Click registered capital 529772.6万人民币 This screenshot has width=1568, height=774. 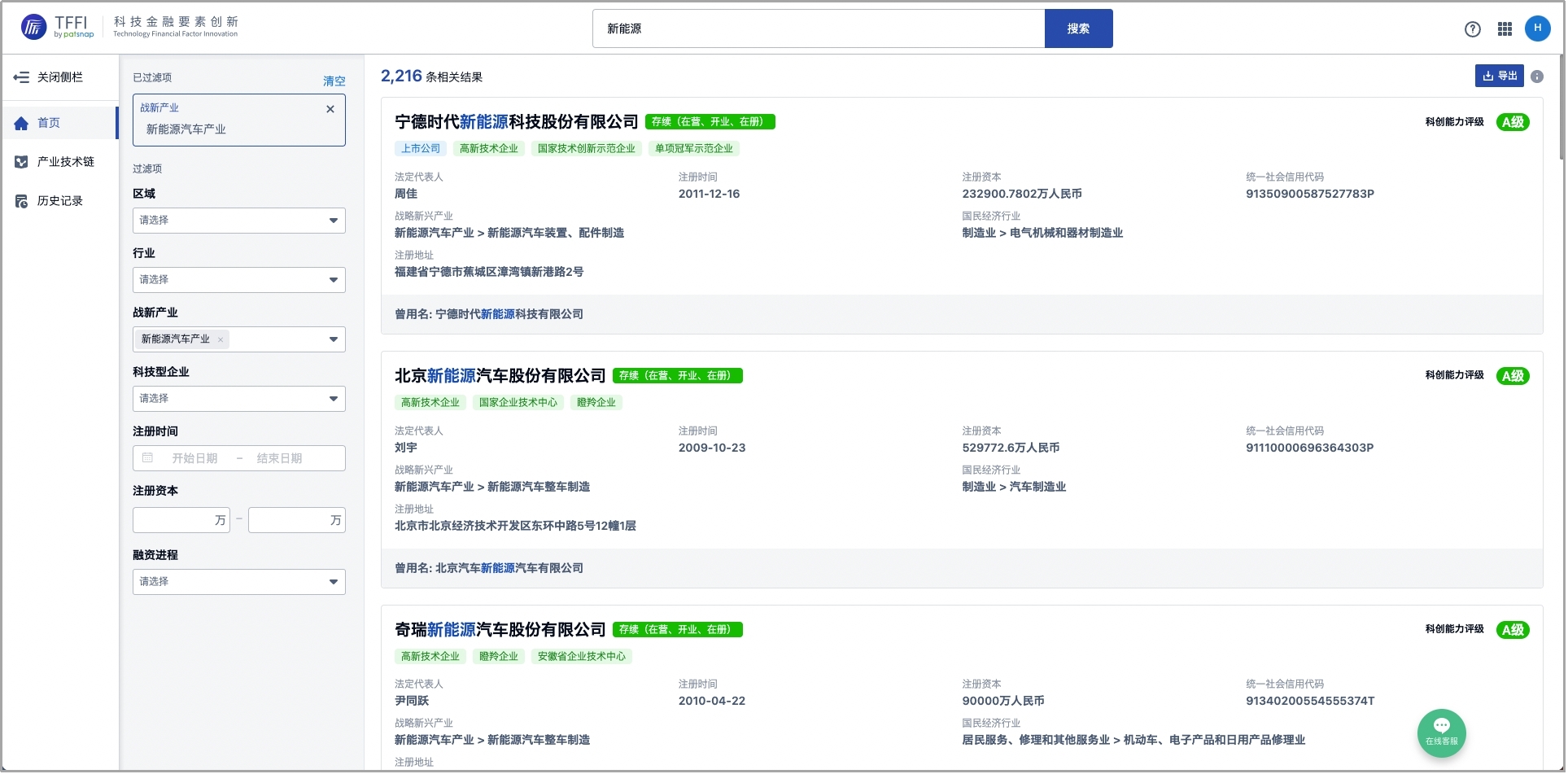[1011, 448]
